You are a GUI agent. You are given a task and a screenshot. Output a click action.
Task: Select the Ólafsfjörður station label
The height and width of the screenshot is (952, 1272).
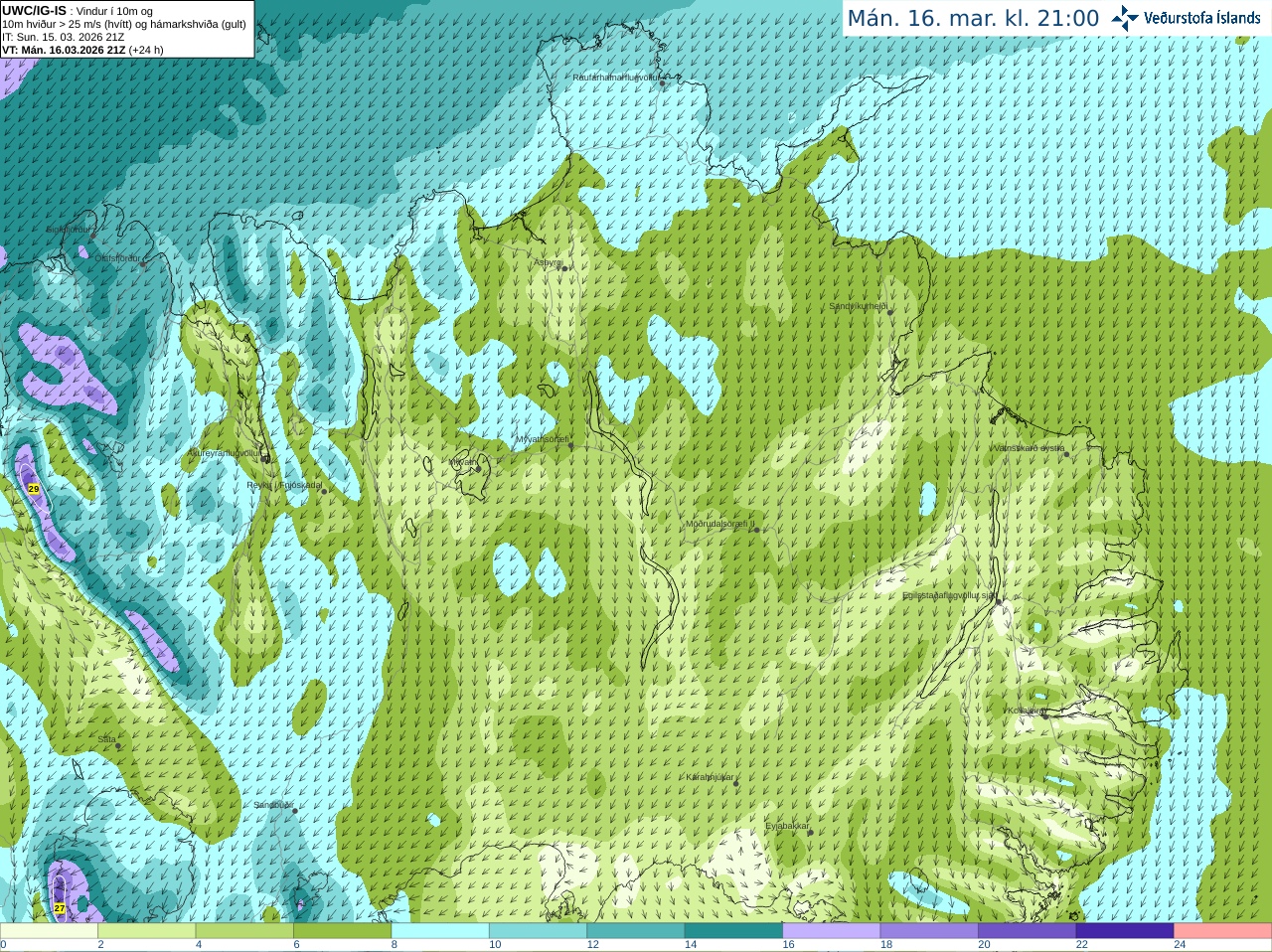(119, 257)
